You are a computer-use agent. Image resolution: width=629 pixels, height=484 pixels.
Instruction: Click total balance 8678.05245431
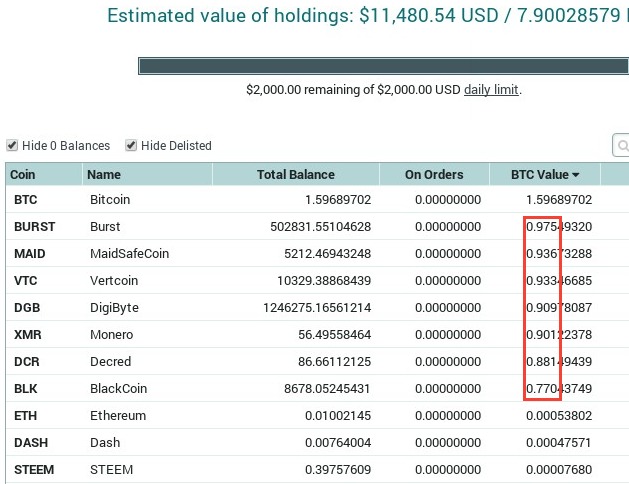pos(327,389)
